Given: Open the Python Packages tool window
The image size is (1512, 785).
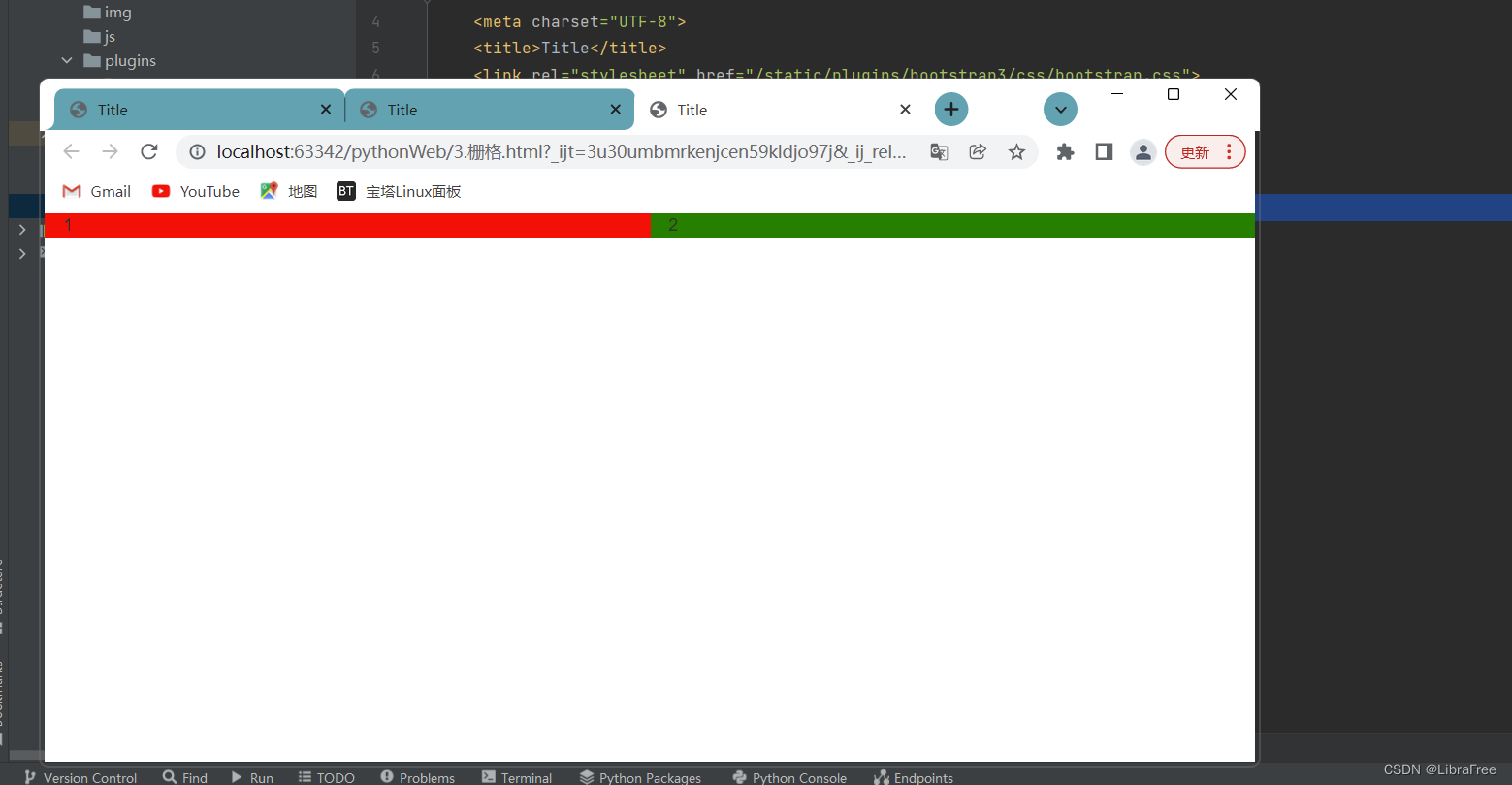Looking at the screenshot, I should point(640,777).
